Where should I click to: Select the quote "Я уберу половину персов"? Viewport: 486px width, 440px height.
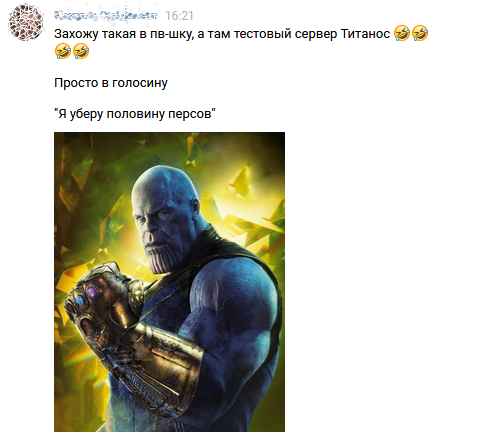(135, 114)
